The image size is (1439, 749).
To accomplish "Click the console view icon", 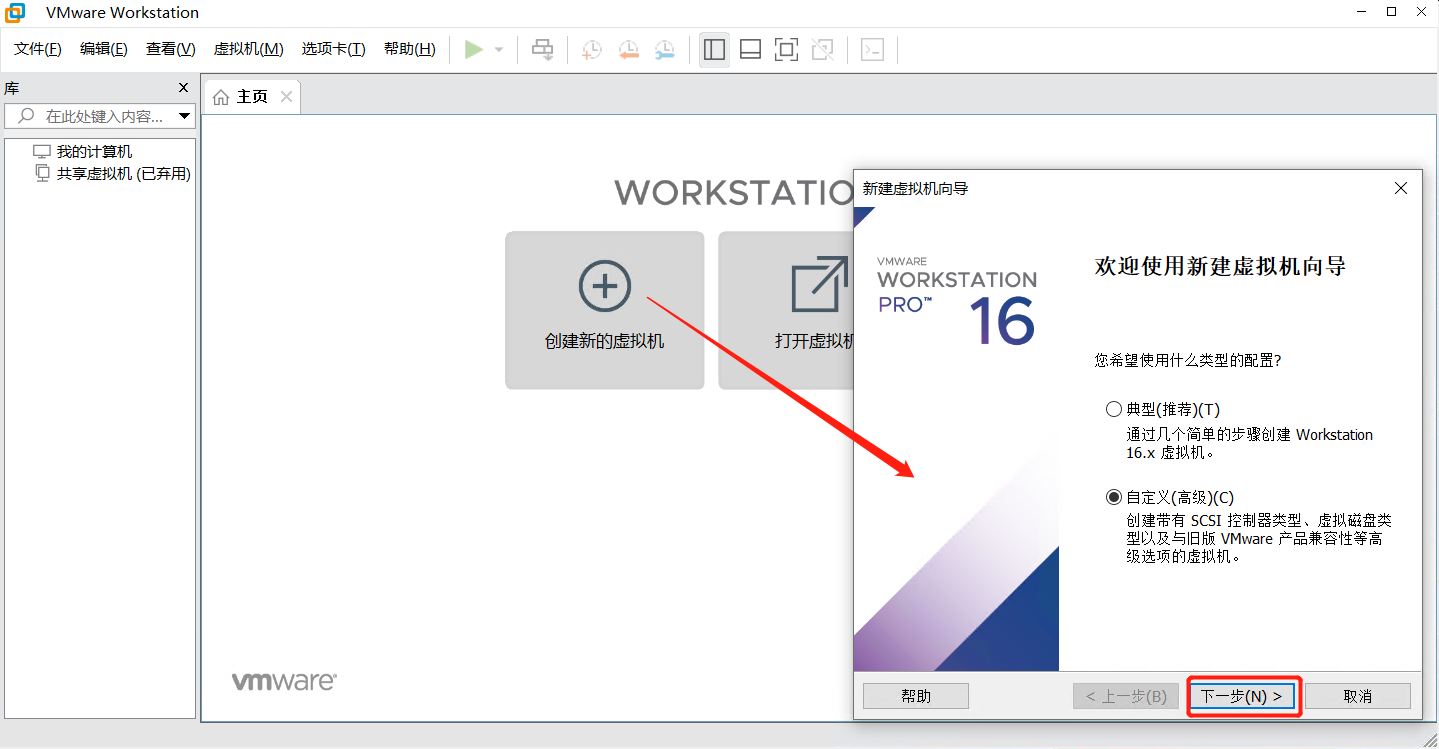I will pos(872,49).
